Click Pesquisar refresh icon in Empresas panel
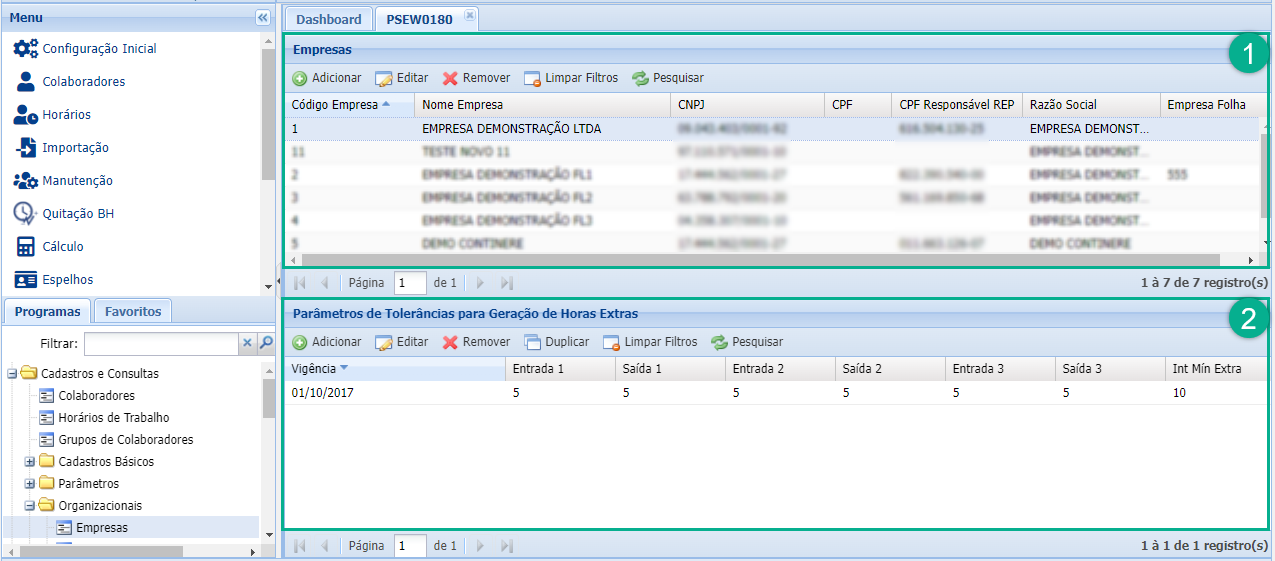This screenshot has height=561, width=1275. coord(640,78)
